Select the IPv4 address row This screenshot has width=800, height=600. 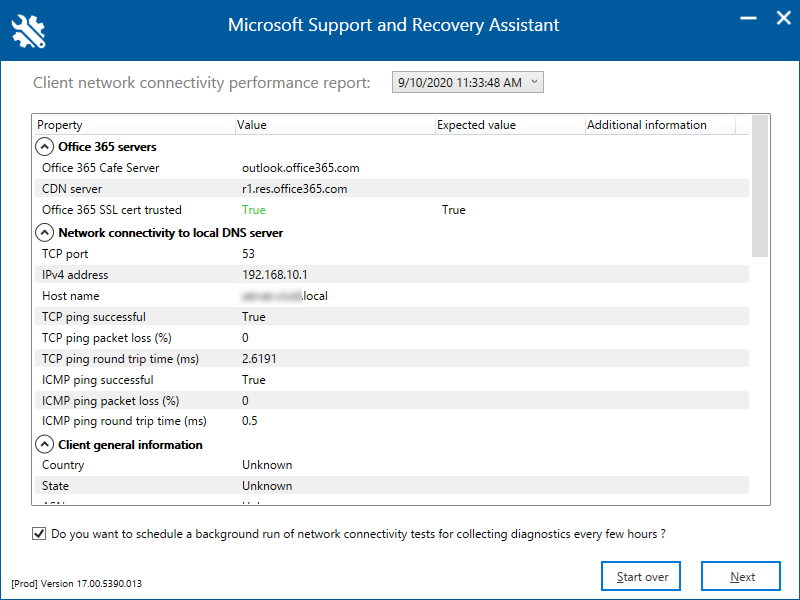coord(392,274)
